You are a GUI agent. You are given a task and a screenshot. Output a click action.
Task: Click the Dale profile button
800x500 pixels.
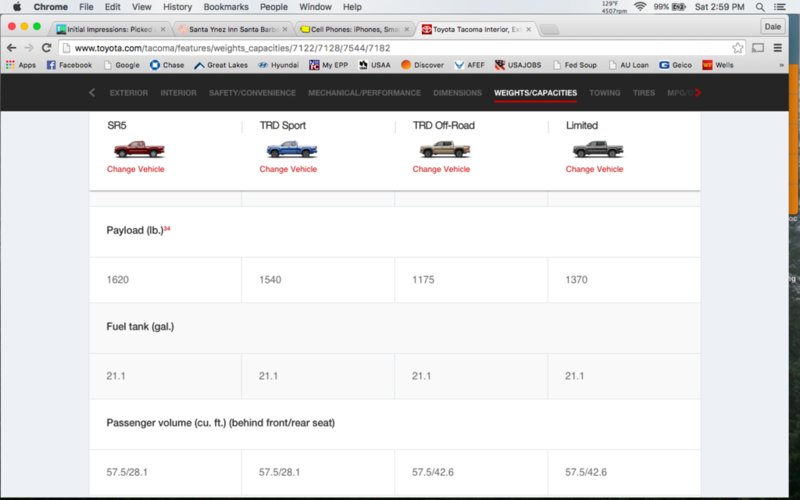(x=772, y=27)
